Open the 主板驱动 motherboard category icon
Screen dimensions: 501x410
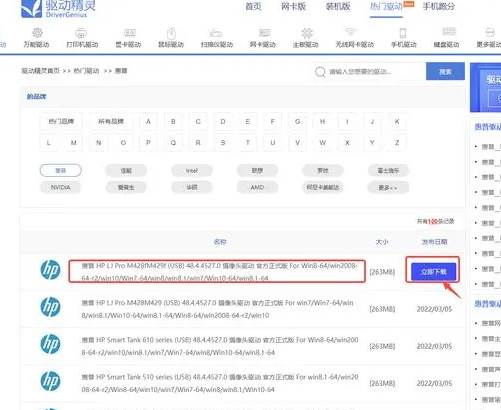tap(307, 33)
